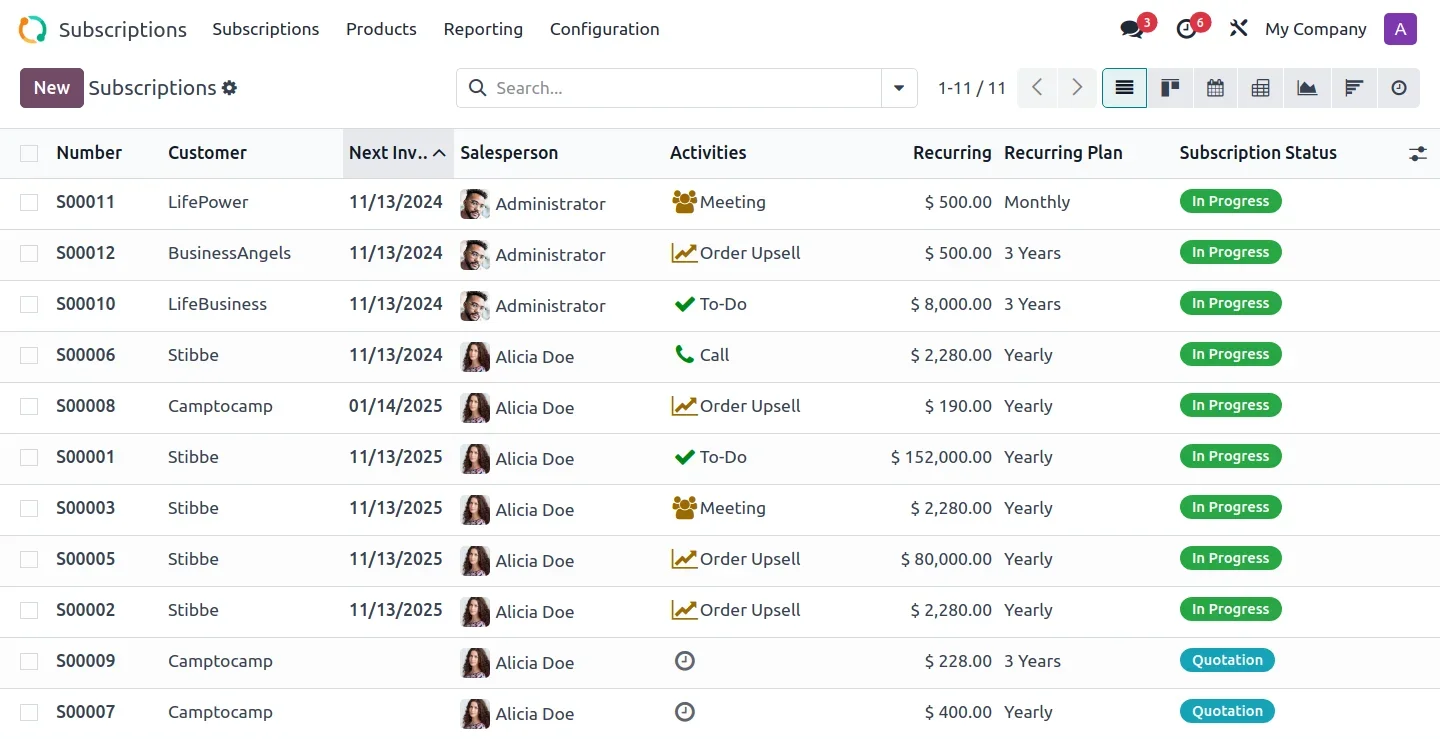Open the Graph view
1440x739 pixels.
coord(1307,88)
